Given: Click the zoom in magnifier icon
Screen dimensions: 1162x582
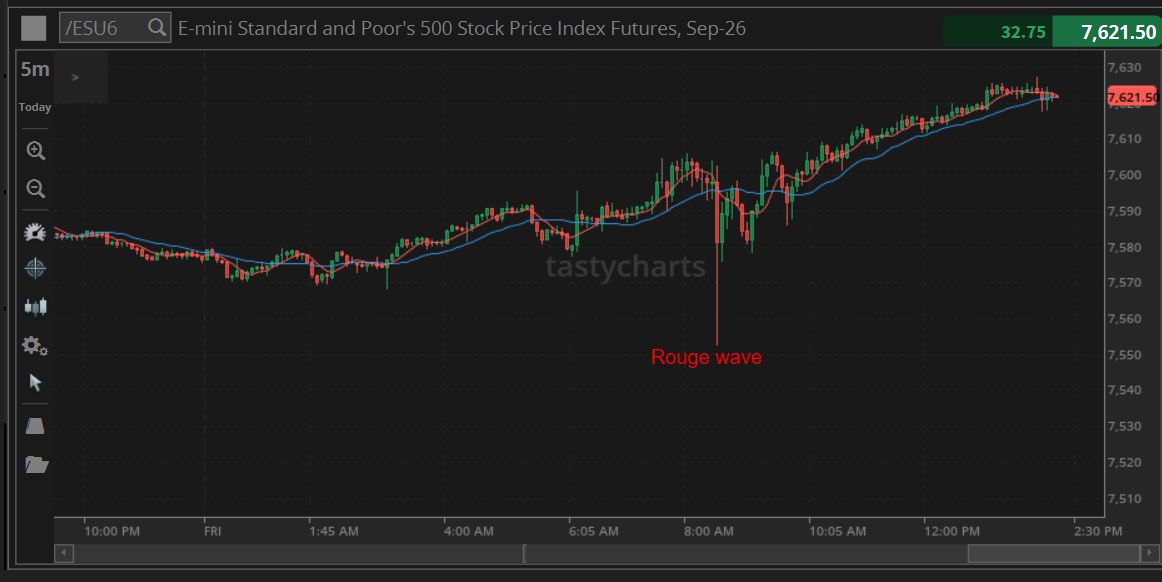Looking at the screenshot, I should 36,151.
